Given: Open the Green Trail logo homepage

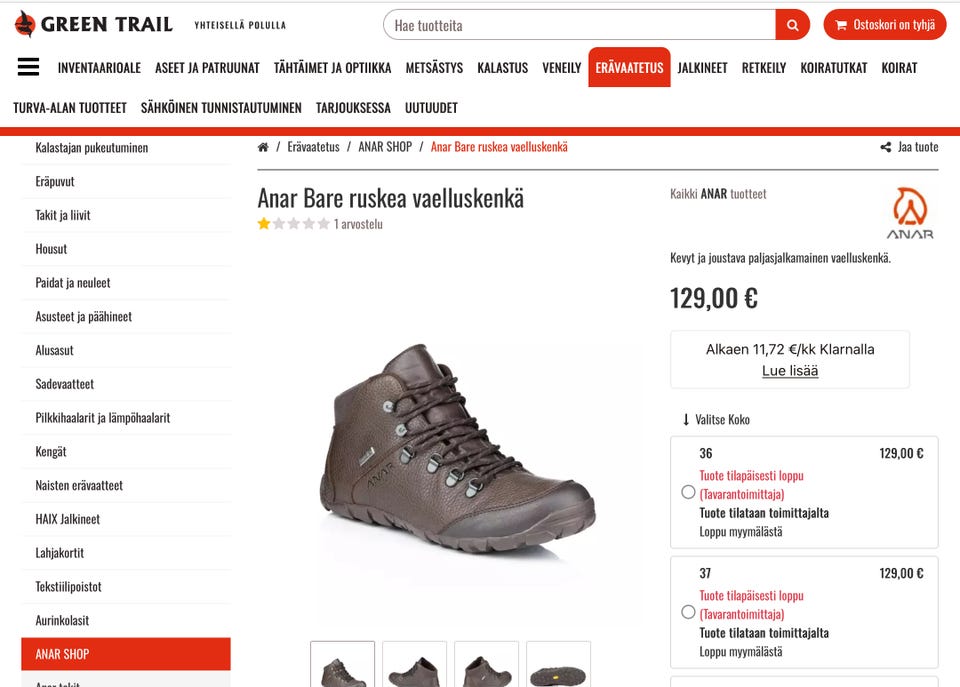Looking at the screenshot, I should (94, 24).
